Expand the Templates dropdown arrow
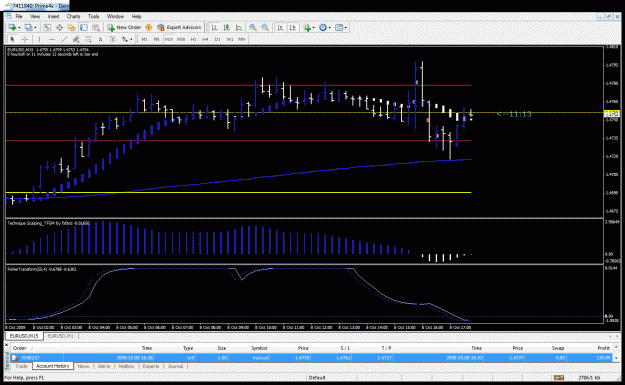Viewport: 625px width, 385px height. point(346,28)
